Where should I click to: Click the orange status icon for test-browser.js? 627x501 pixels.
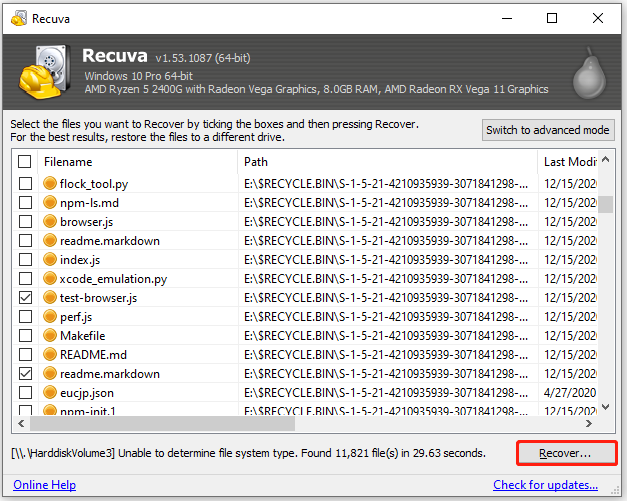50,297
